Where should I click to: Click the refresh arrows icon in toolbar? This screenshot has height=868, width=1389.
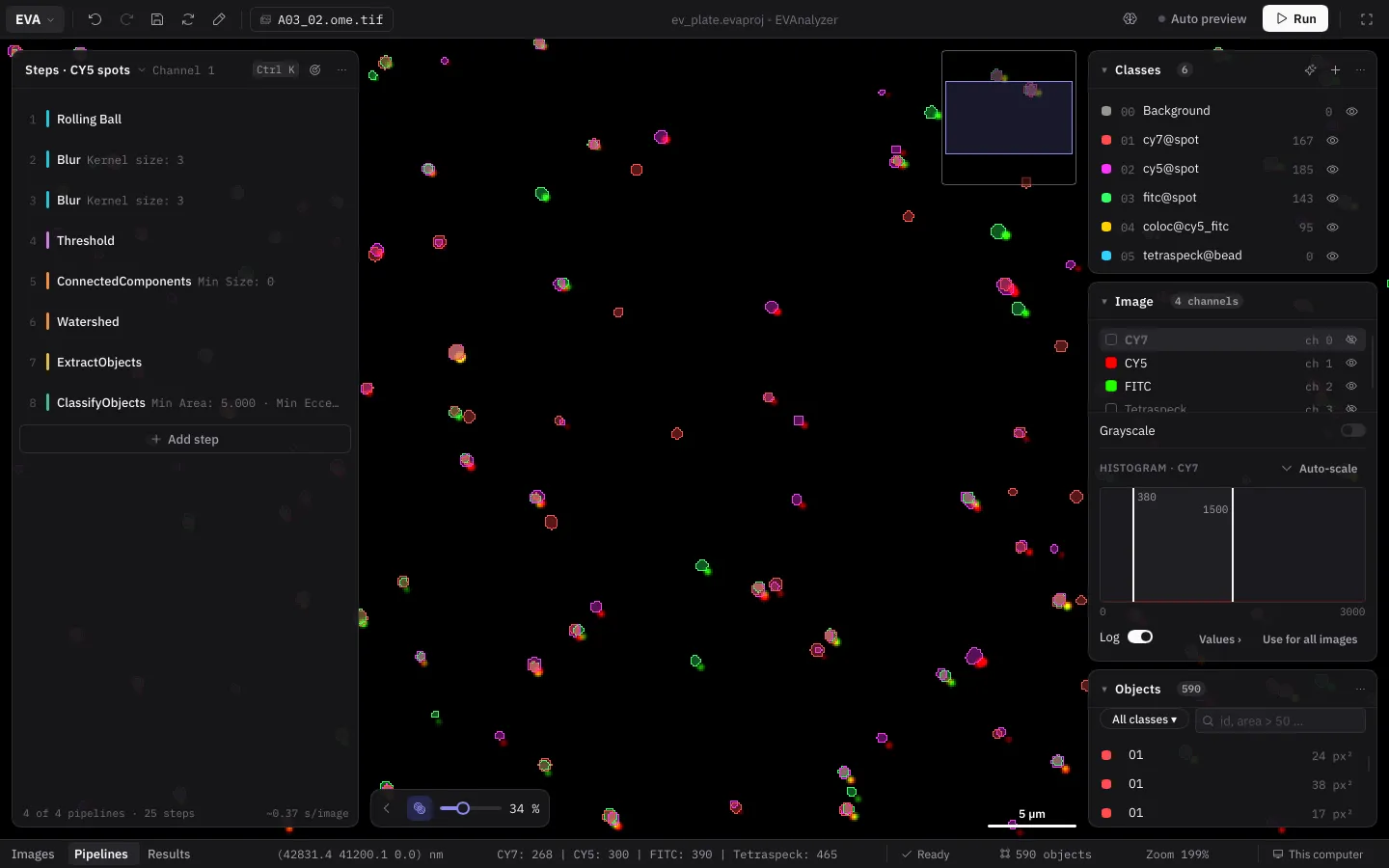(188, 19)
